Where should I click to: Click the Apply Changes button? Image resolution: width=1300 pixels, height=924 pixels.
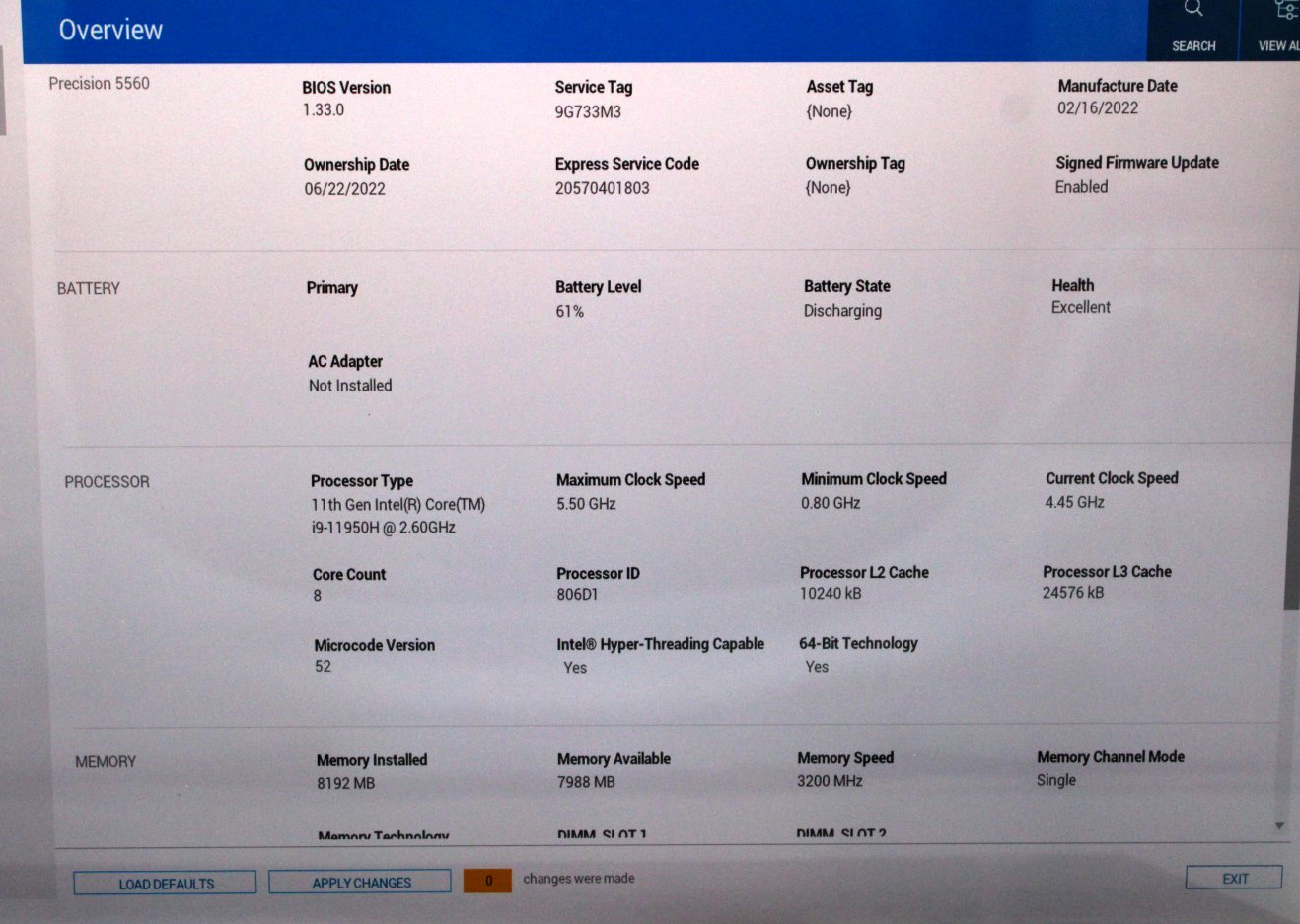(x=361, y=883)
